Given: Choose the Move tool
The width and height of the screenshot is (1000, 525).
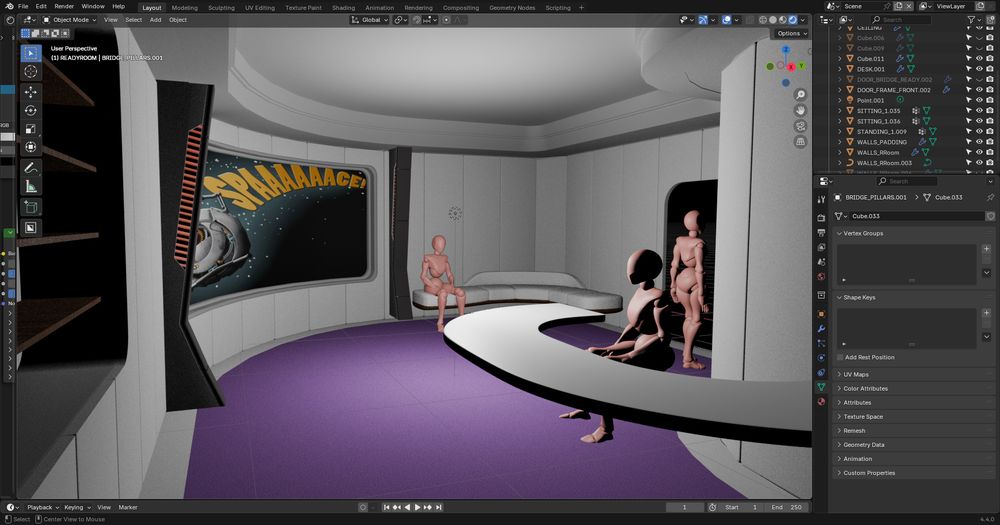Looking at the screenshot, I should (x=31, y=92).
